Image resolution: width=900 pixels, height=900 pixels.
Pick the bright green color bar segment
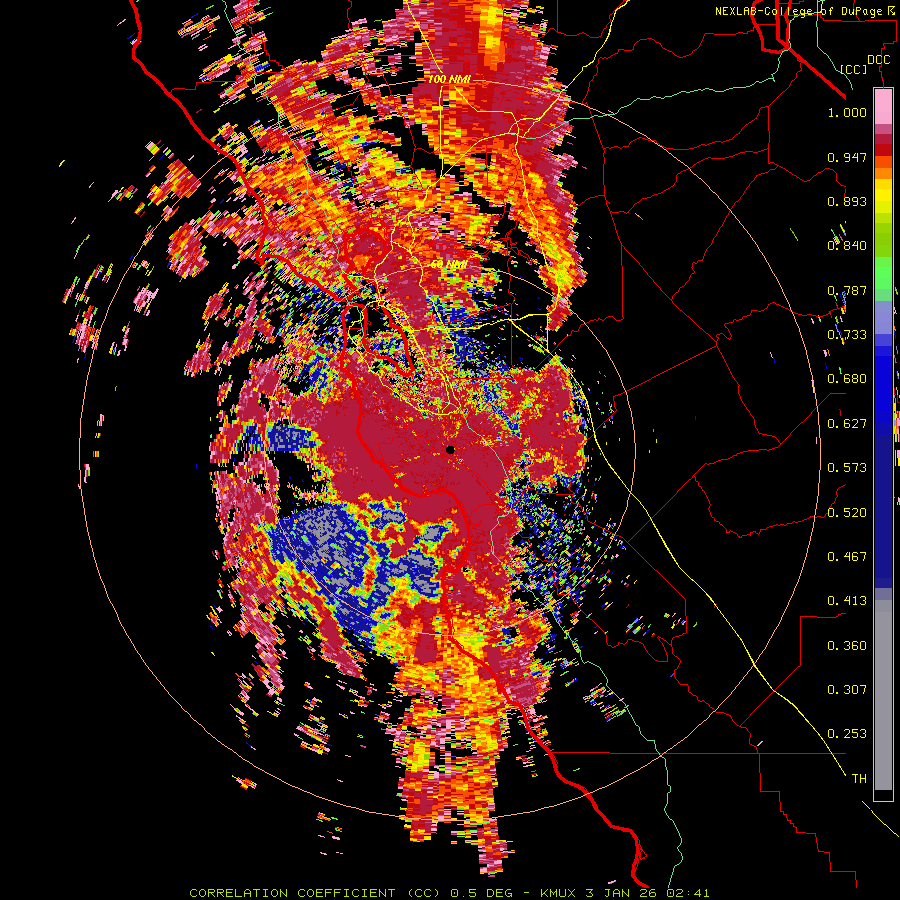(883, 273)
